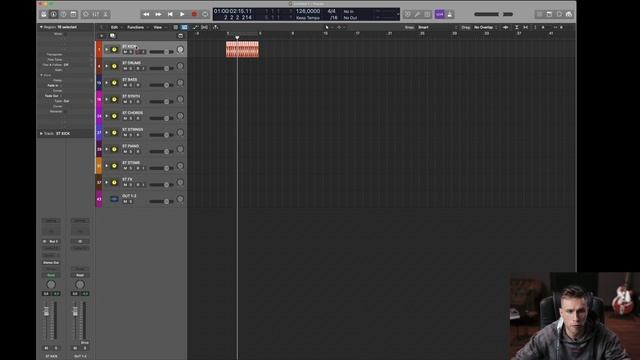Go to beginning with transport button
The height and width of the screenshot is (360, 640).
click(170, 14)
